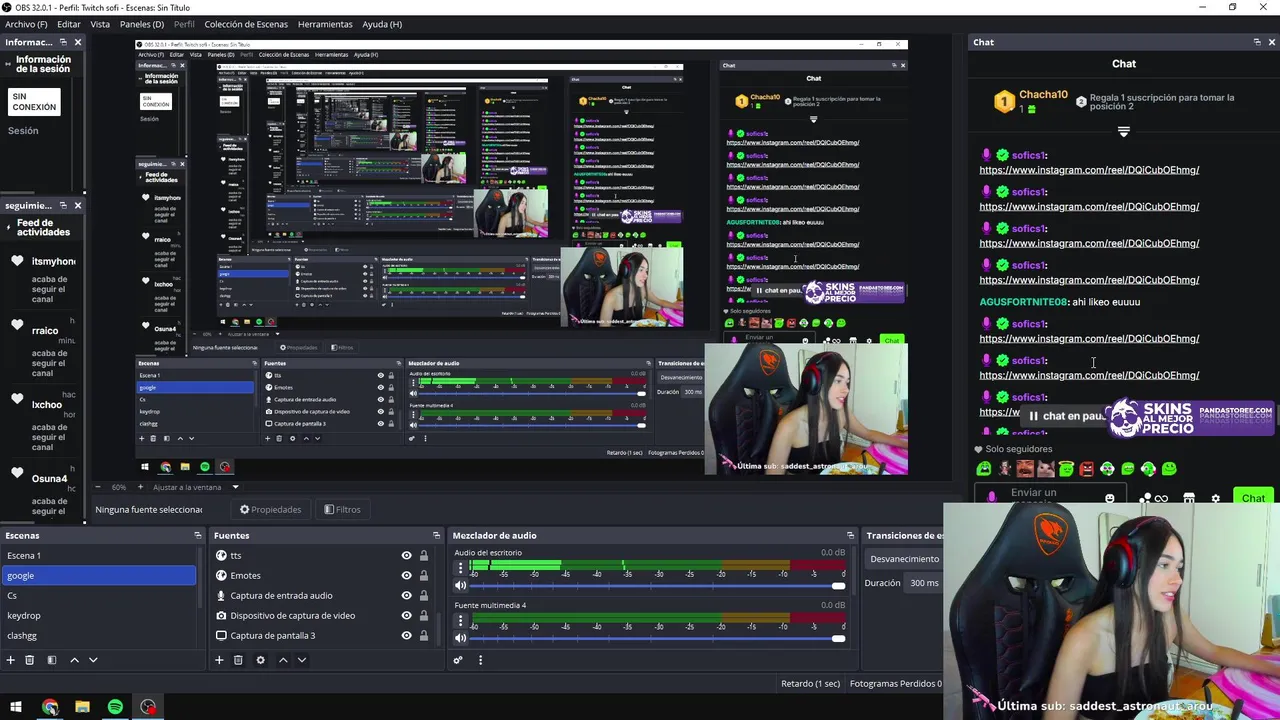This screenshot has height=720, width=1280.
Task: Open the Ayuda menu
Action: [x=382, y=24]
